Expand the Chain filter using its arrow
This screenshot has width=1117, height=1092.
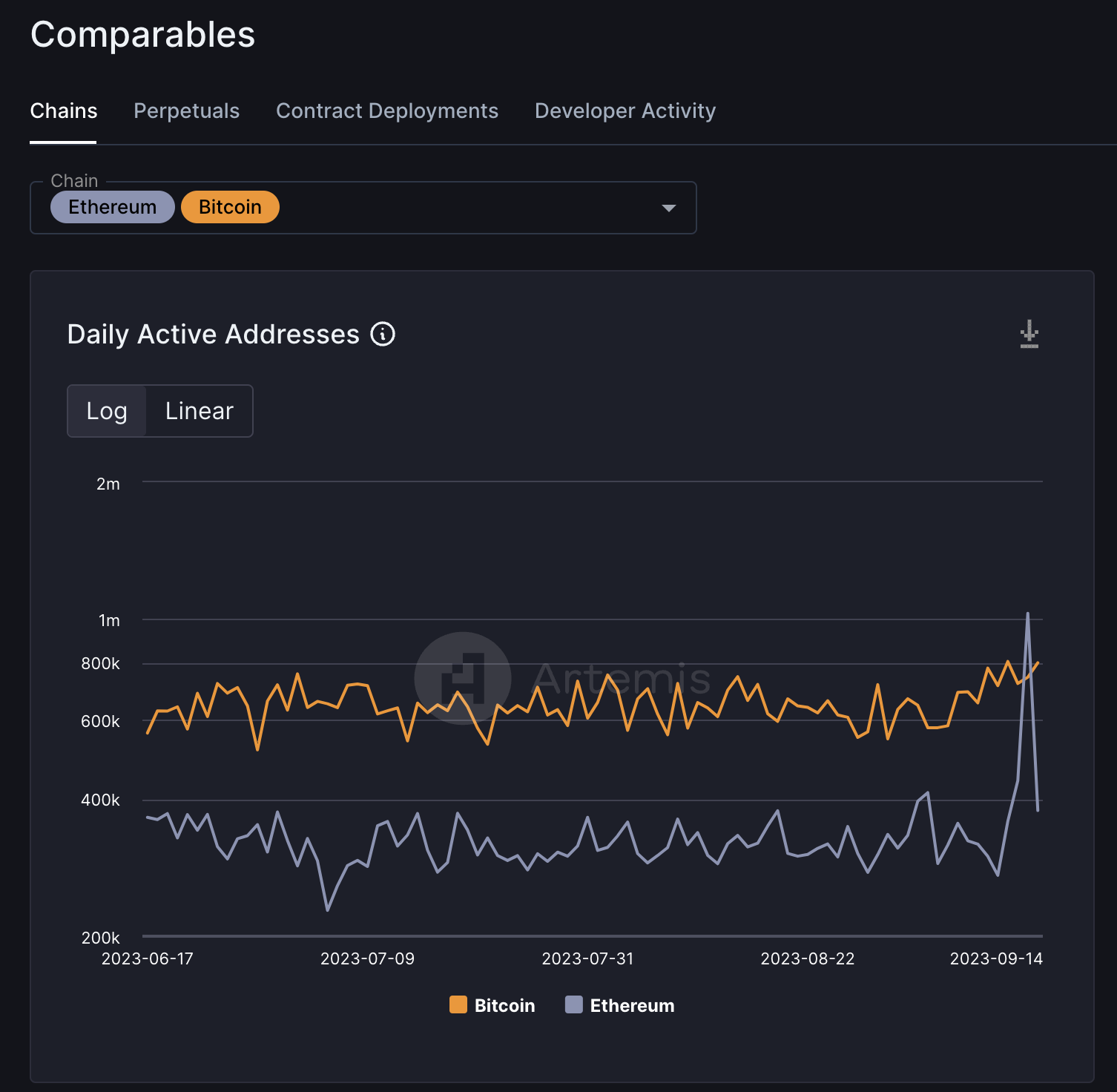(x=668, y=208)
